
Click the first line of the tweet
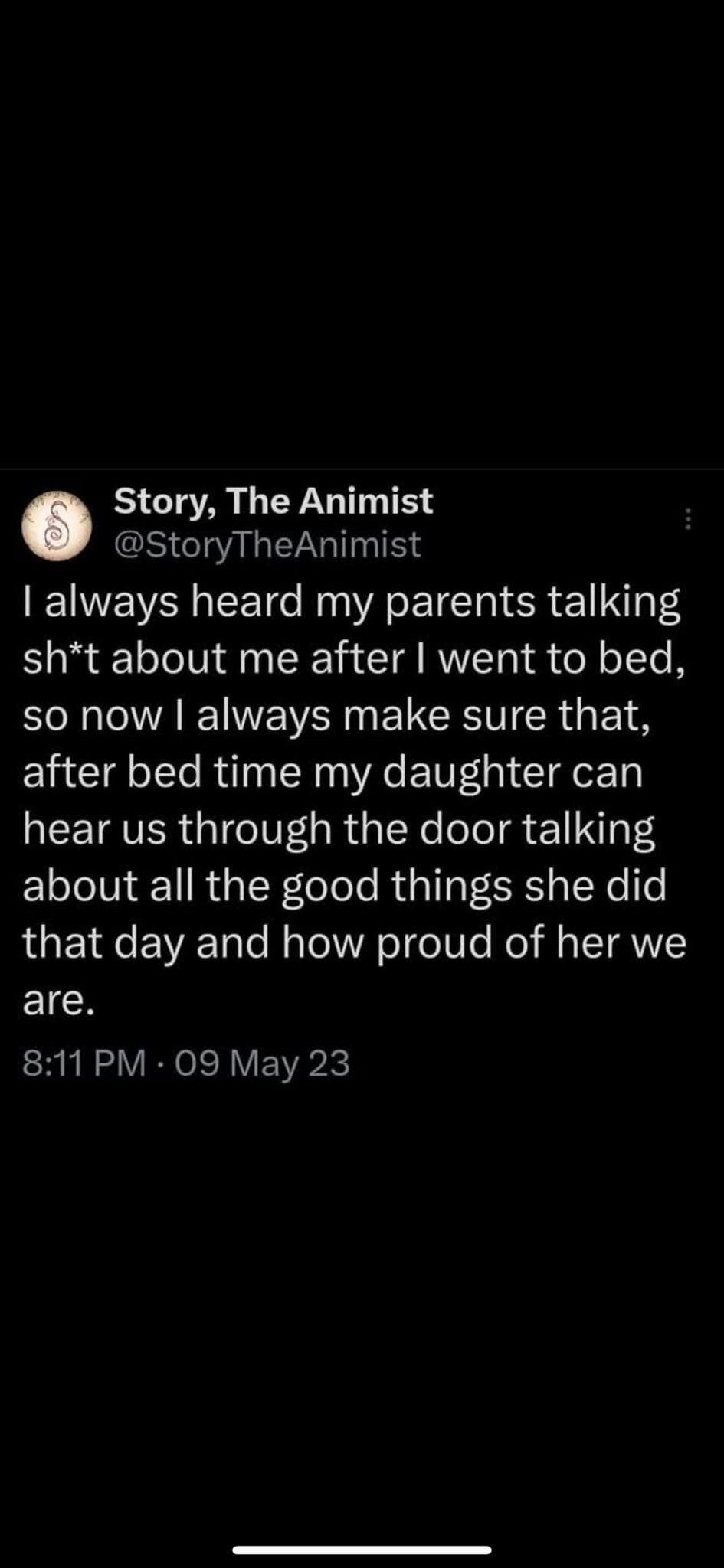[352, 602]
